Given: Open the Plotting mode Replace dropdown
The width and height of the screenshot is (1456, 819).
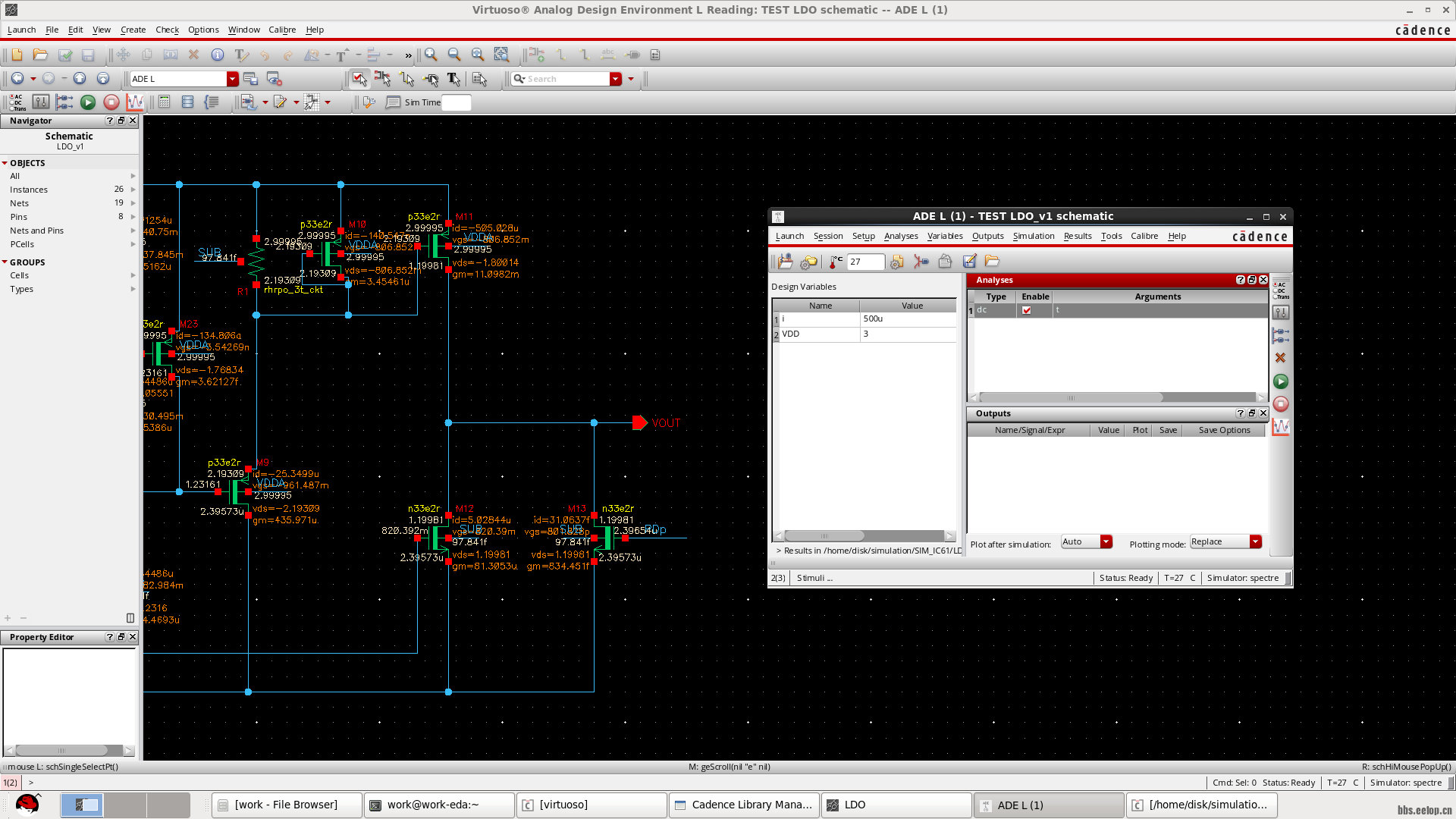Looking at the screenshot, I should (1256, 541).
